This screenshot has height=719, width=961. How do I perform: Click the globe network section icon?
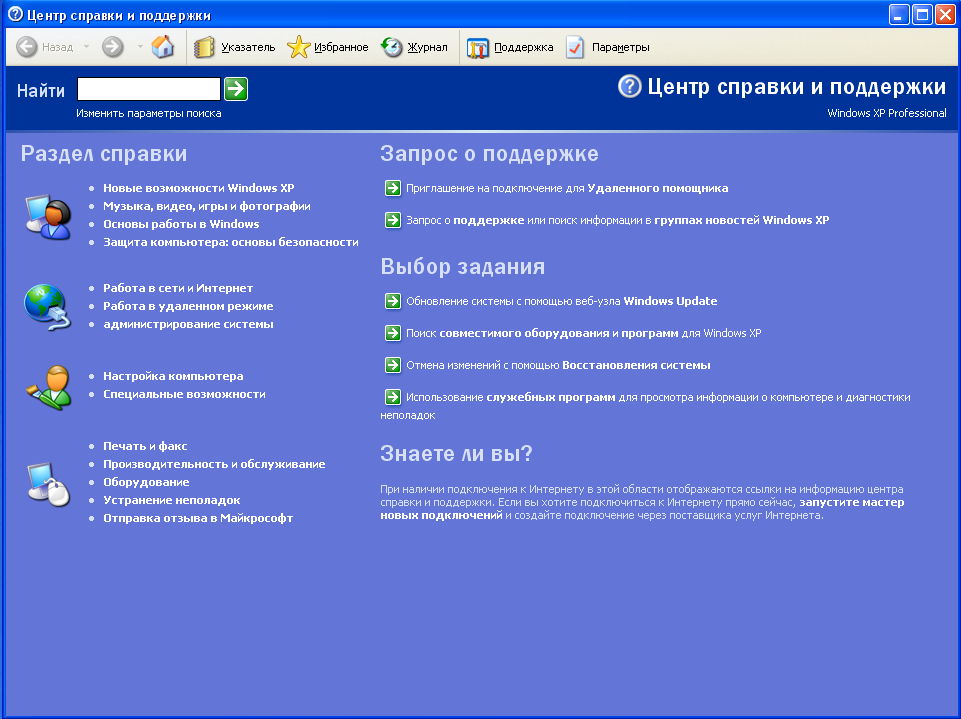48,307
